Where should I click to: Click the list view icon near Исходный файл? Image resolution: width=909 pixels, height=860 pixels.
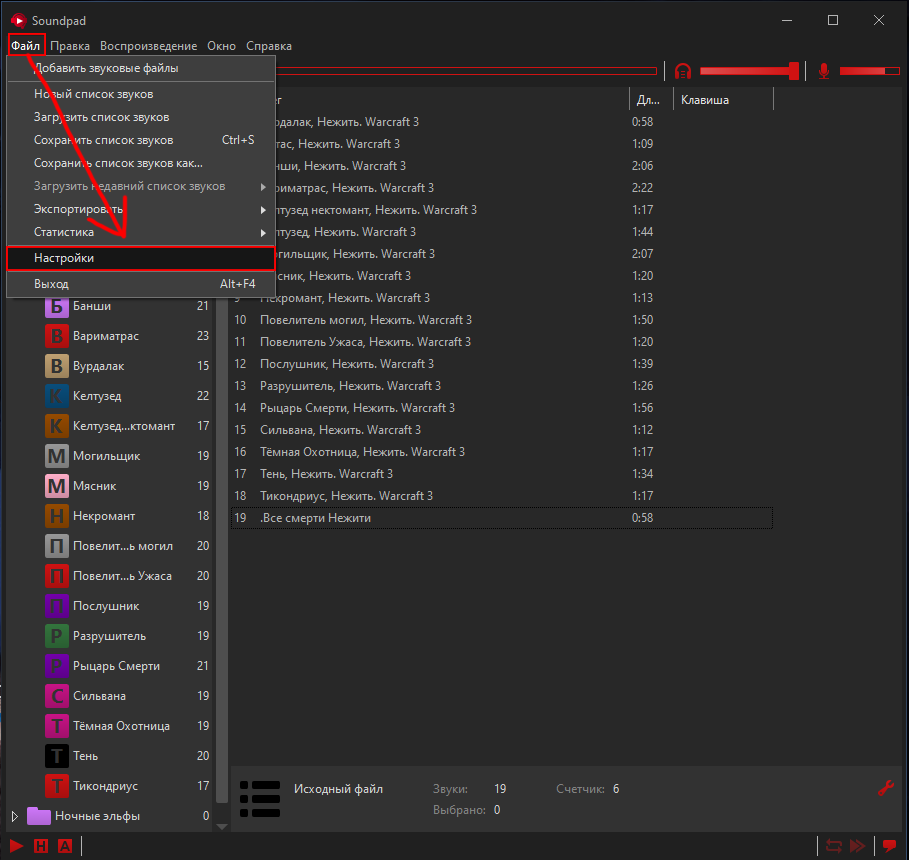260,799
